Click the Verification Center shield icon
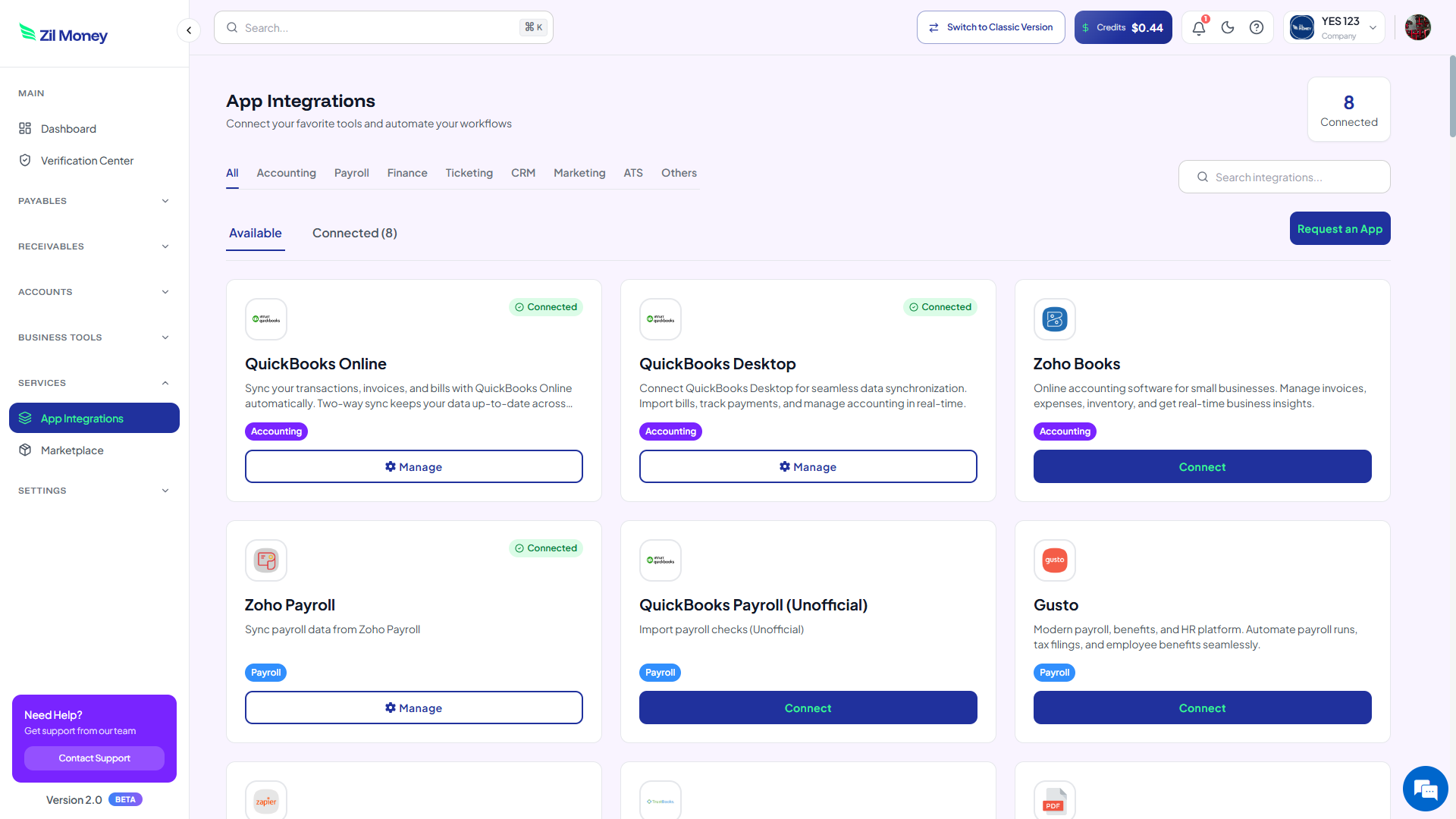Screen dimensions: 1456x819 click(25, 160)
